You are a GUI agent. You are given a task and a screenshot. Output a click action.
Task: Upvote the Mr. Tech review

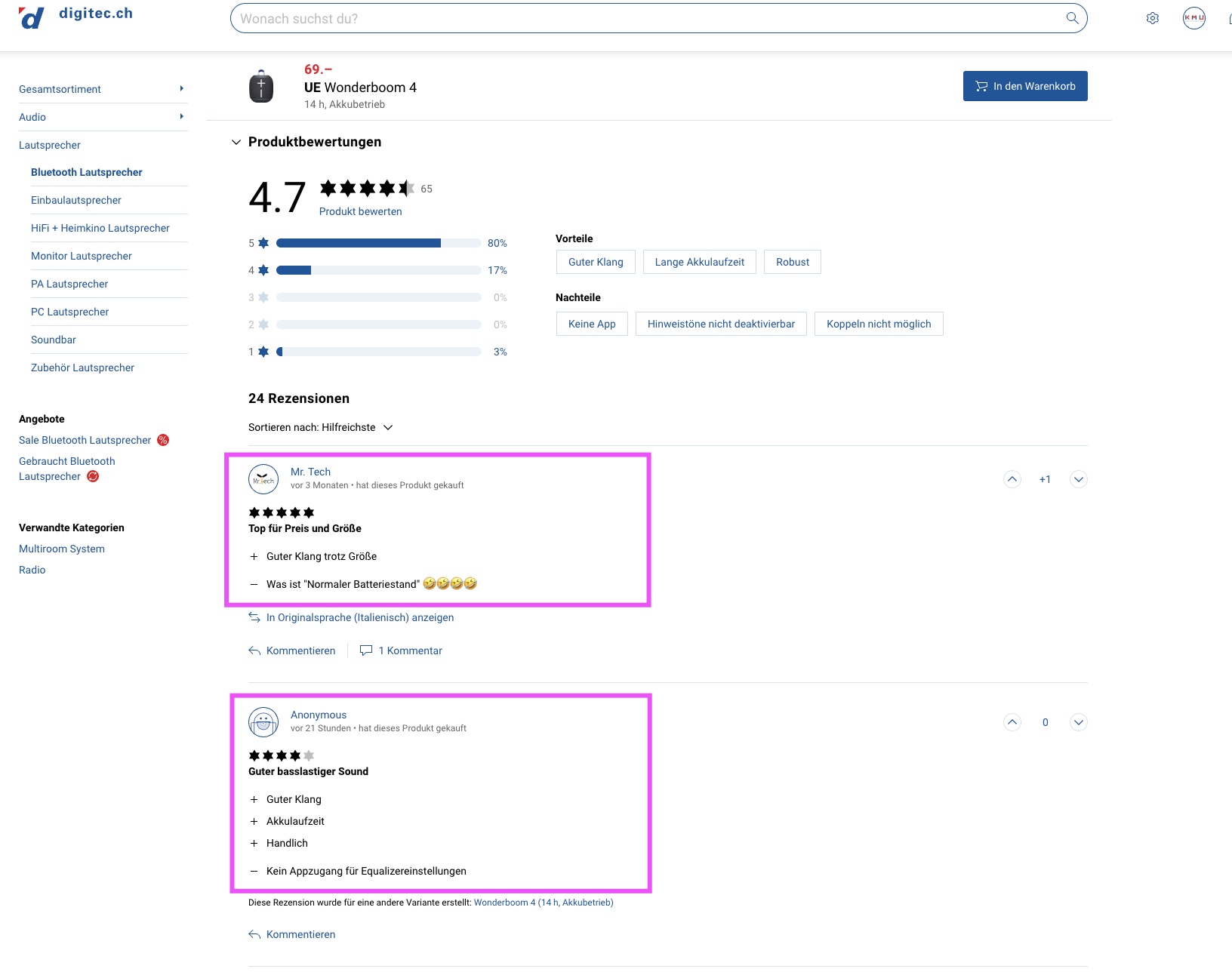1012,479
